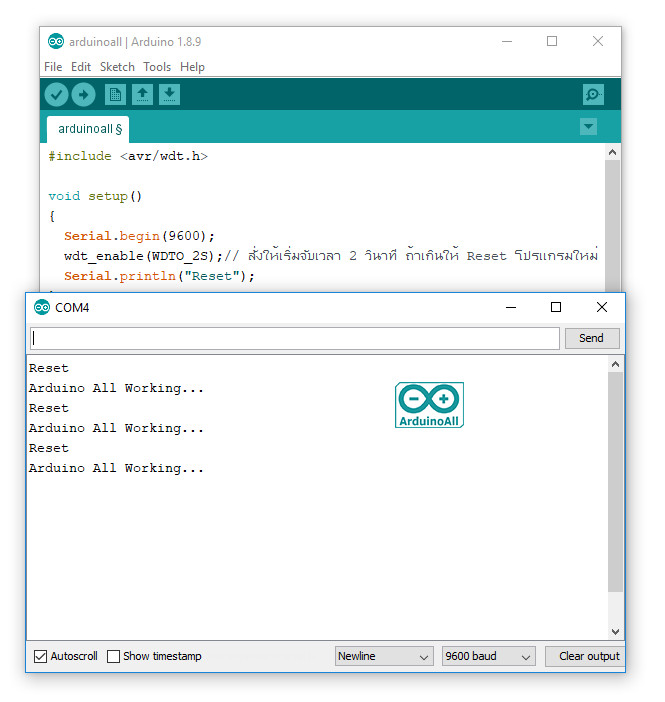
Task: Focus the serial message input field
Action: (x=295, y=338)
